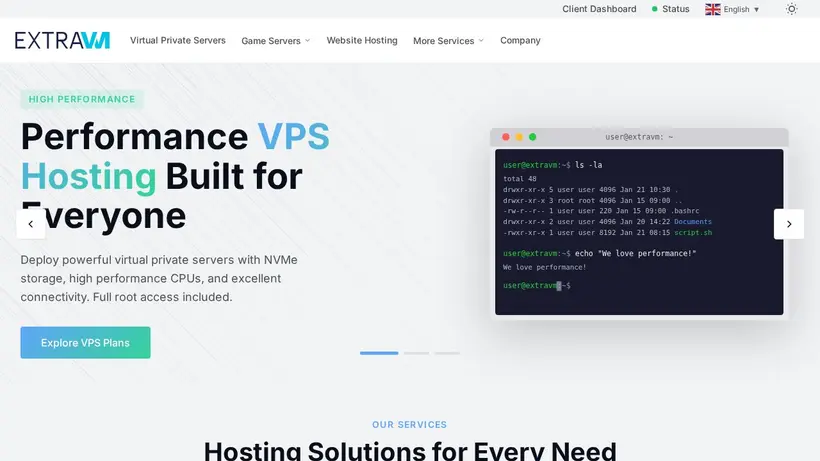Expand the Game Servers dropdown
820x461 pixels.
[x=276, y=41]
